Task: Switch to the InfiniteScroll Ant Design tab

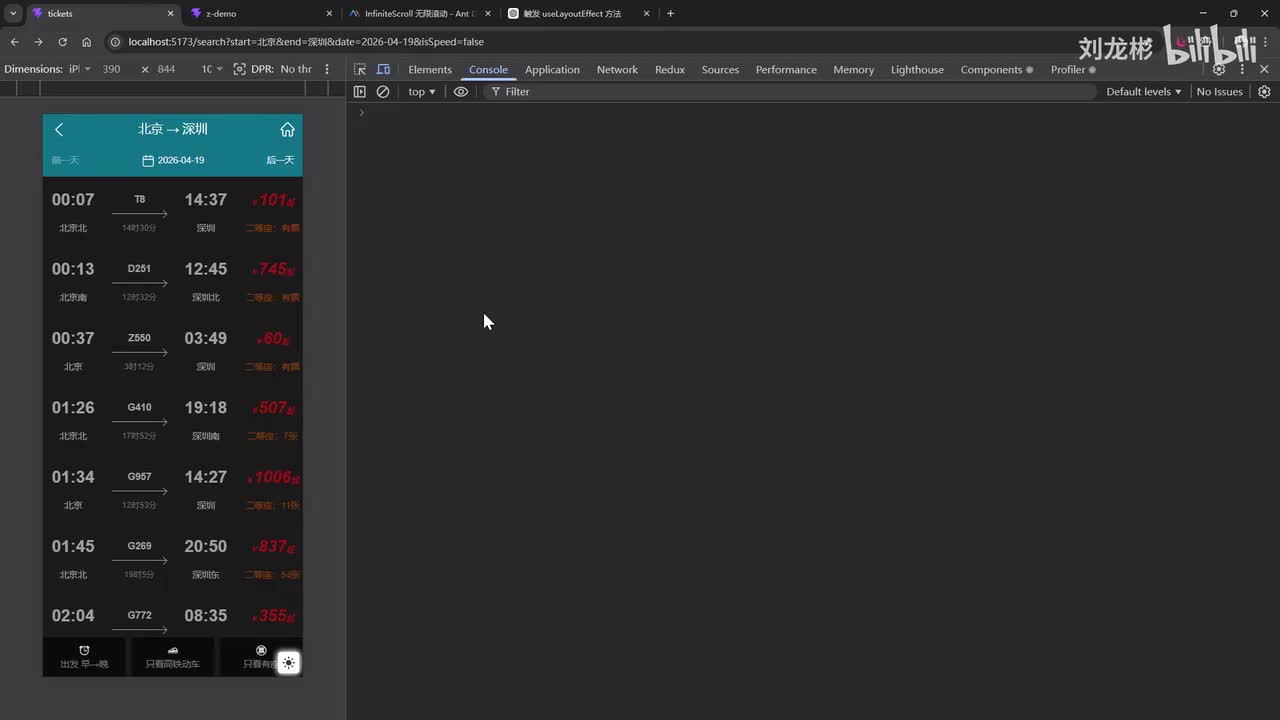Action: 420,14
